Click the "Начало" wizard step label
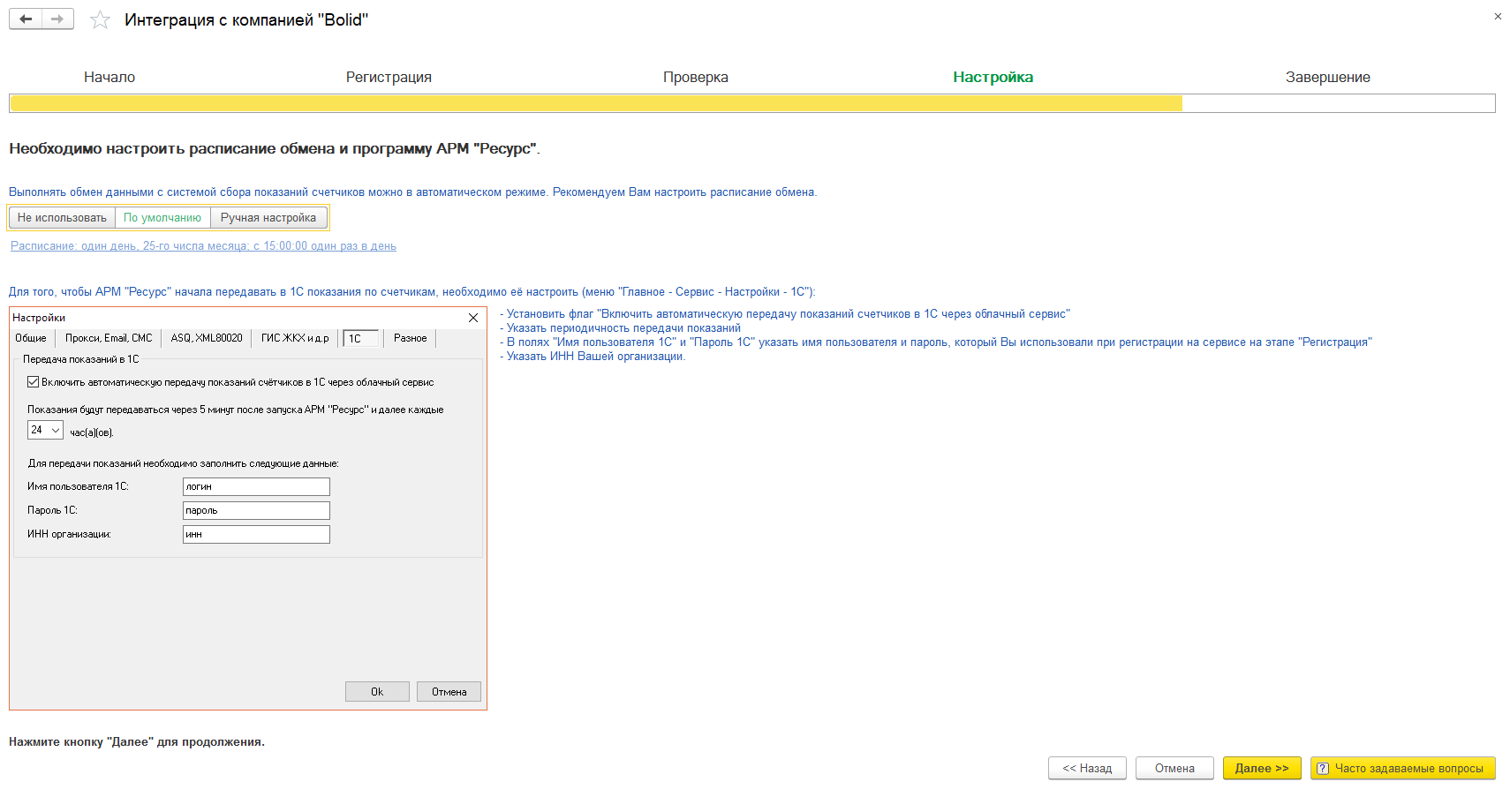Viewport: 1510px width, 812px height. [x=109, y=78]
